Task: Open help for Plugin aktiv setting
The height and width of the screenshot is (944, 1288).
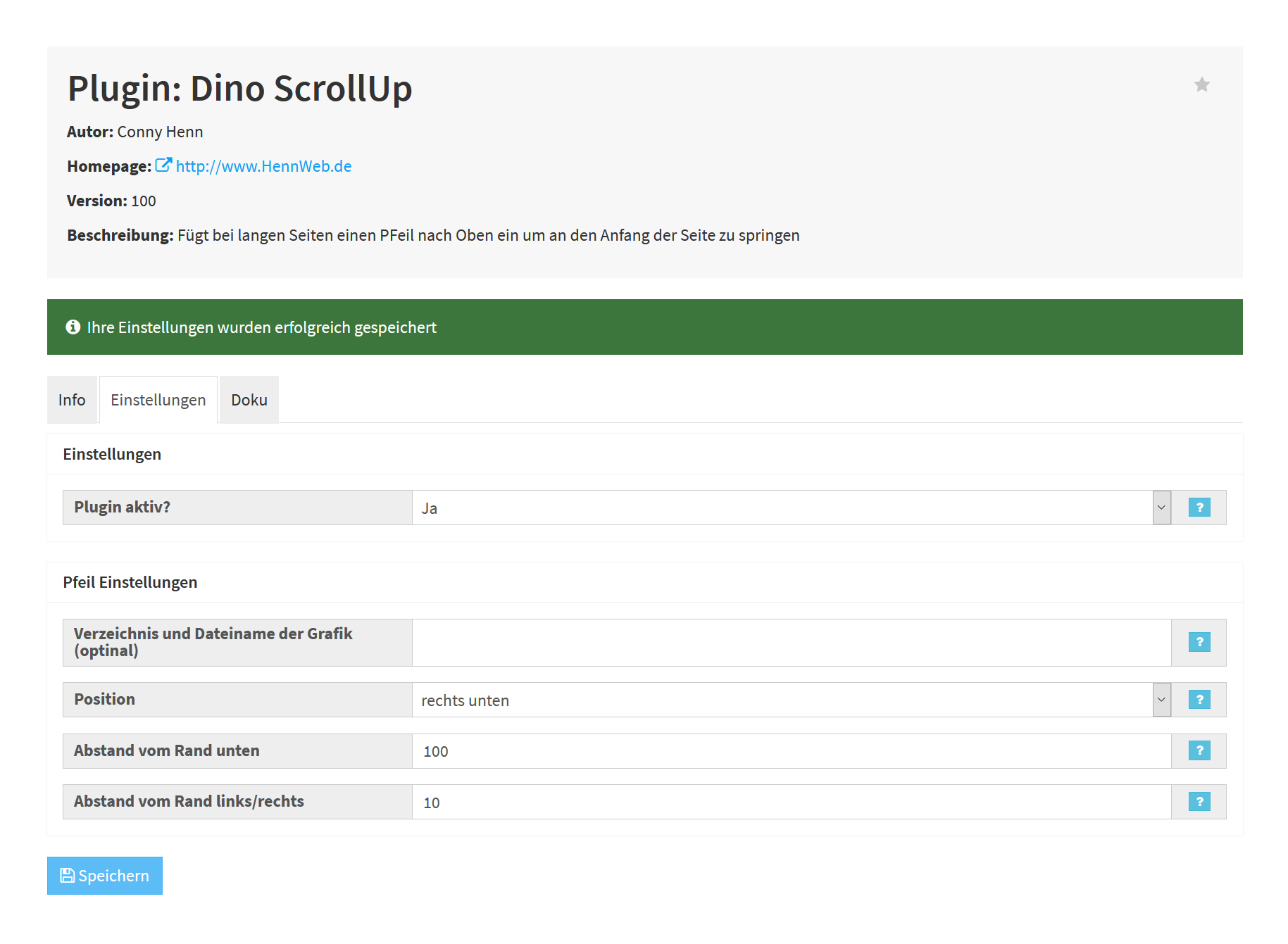Action: pos(1199,508)
